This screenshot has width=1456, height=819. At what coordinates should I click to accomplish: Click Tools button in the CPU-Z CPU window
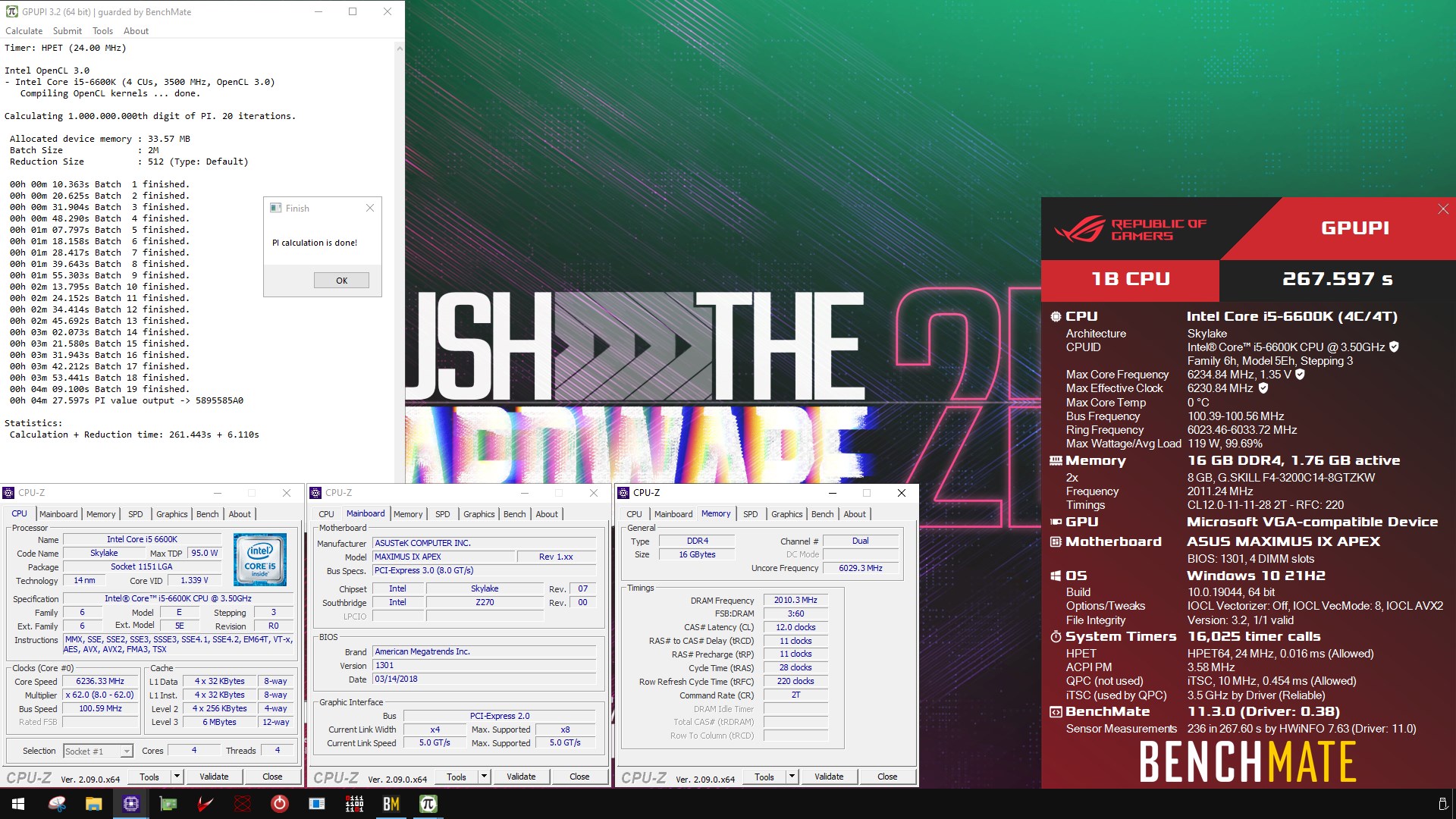click(149, 777)
